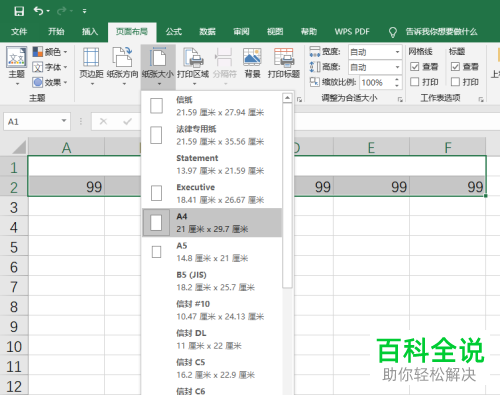Open the 字体 theme fonts dropdown
The image size is (500, 395).
50,67
